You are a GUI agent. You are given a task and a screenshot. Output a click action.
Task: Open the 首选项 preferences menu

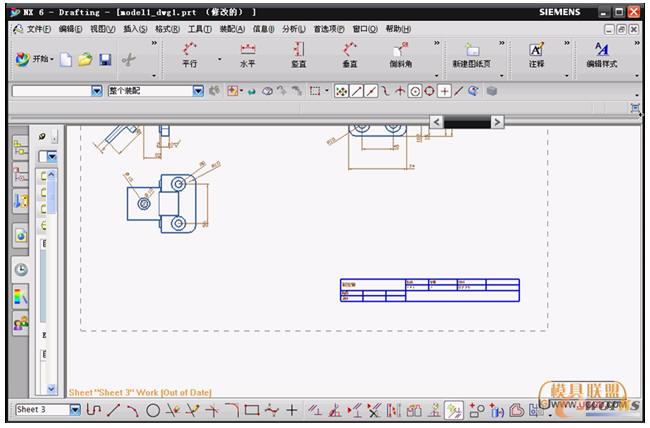click(328, 29)
